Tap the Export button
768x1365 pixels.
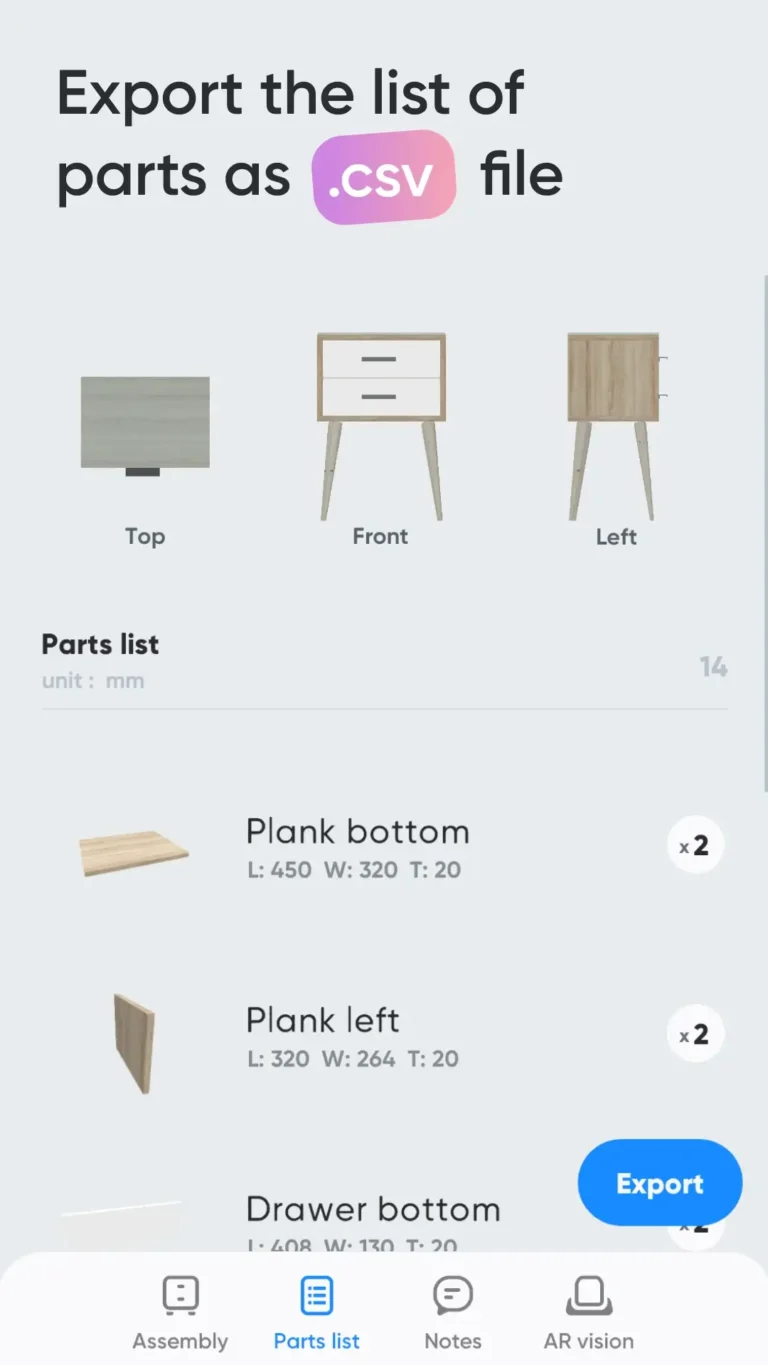(660, 1183)
